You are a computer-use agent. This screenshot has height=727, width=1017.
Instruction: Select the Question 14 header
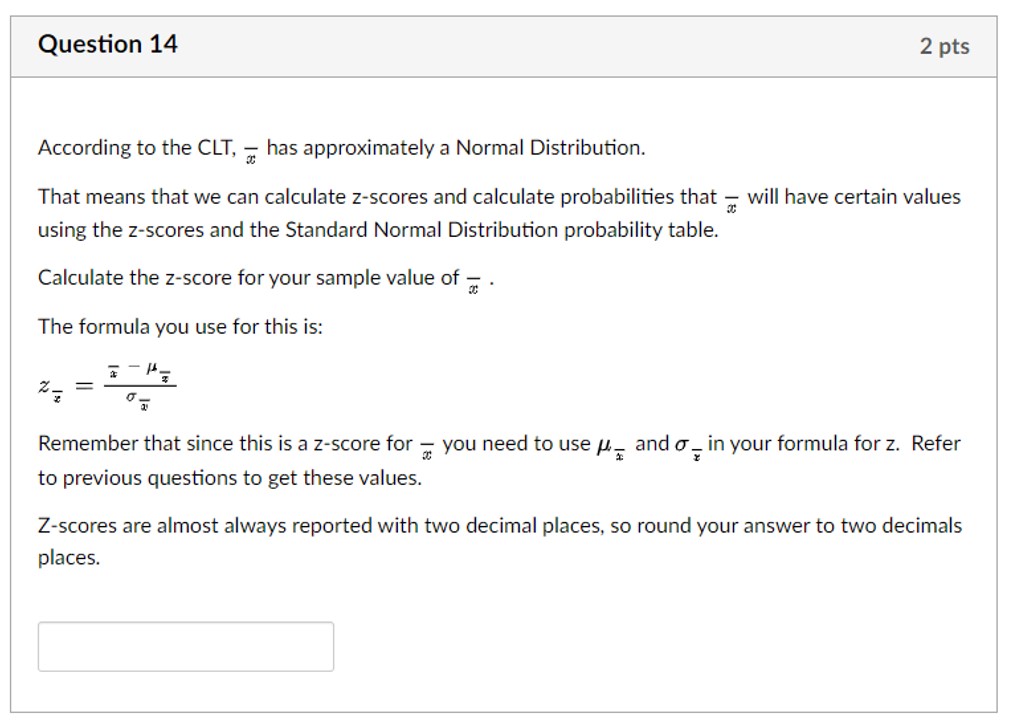tap(106, 44)
